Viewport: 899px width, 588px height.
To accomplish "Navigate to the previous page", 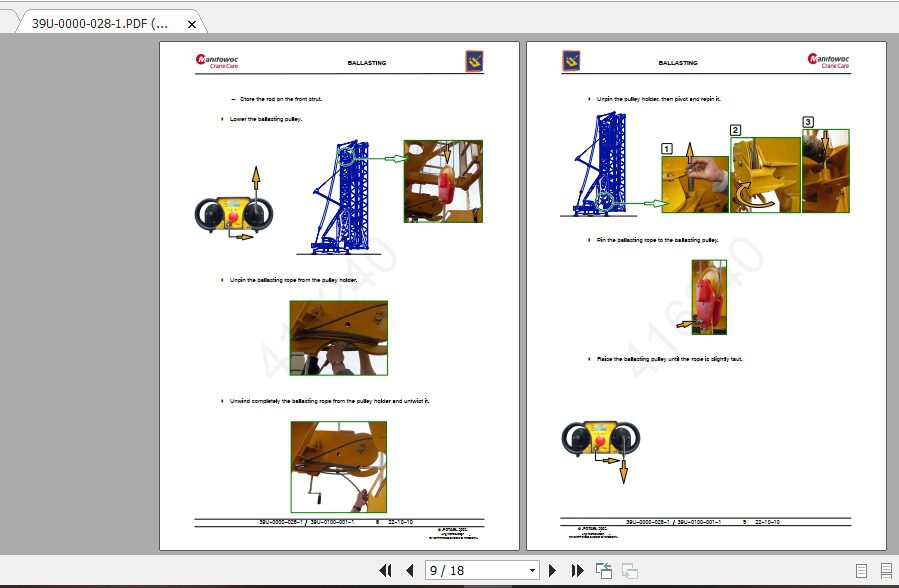I will tap(409, 570).
